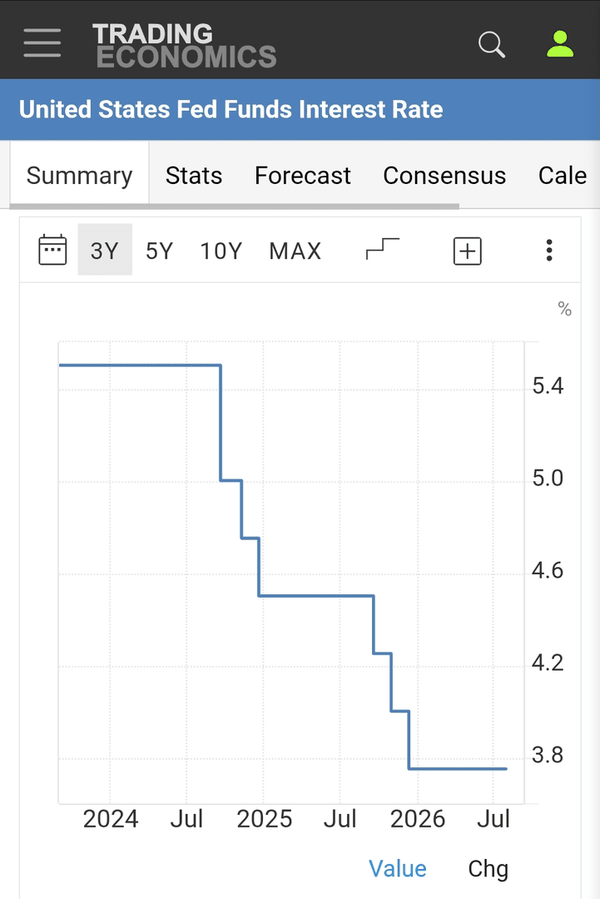Switch to the Stats tab

point(194,175)
